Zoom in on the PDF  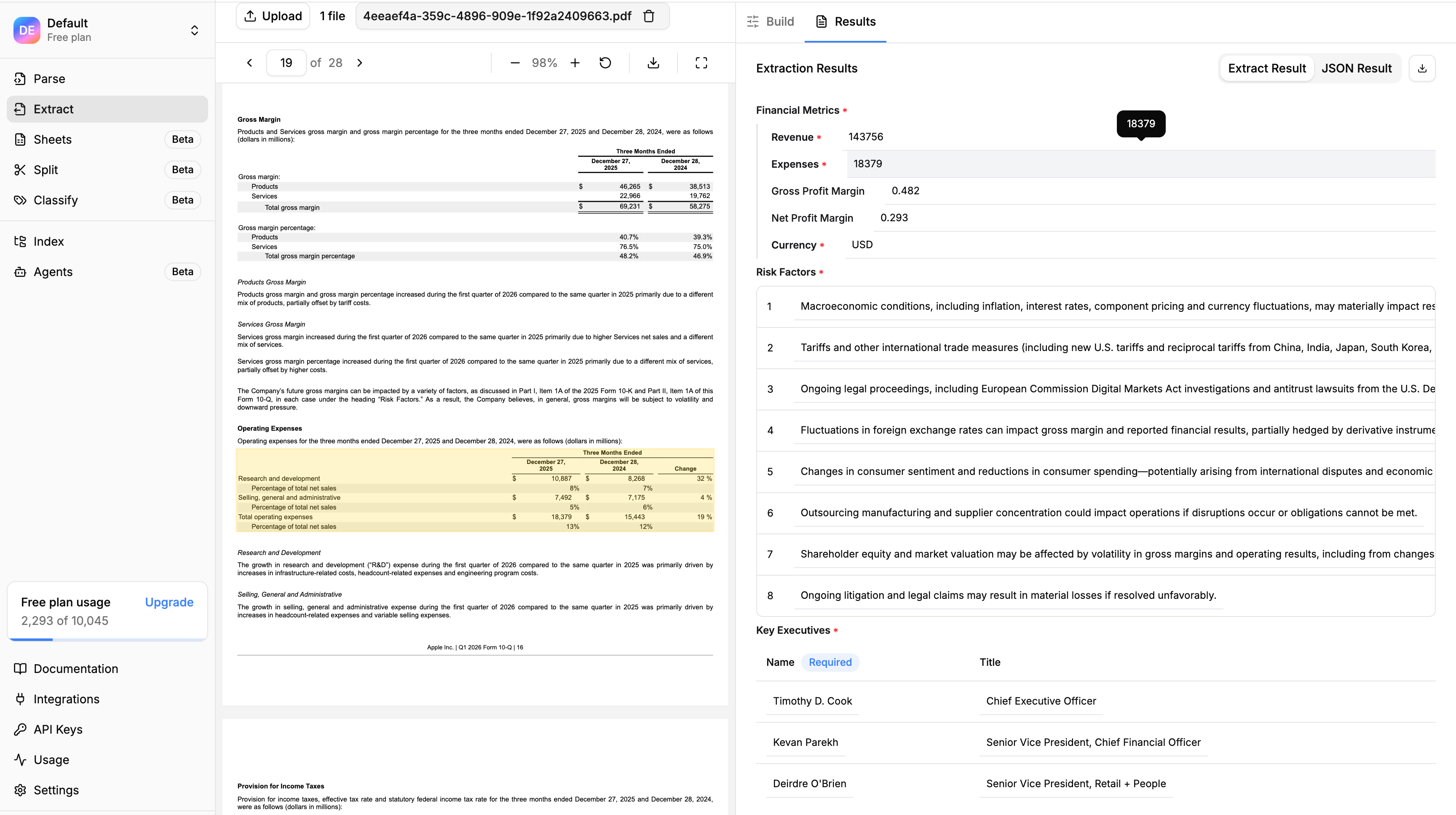point(575,63)
